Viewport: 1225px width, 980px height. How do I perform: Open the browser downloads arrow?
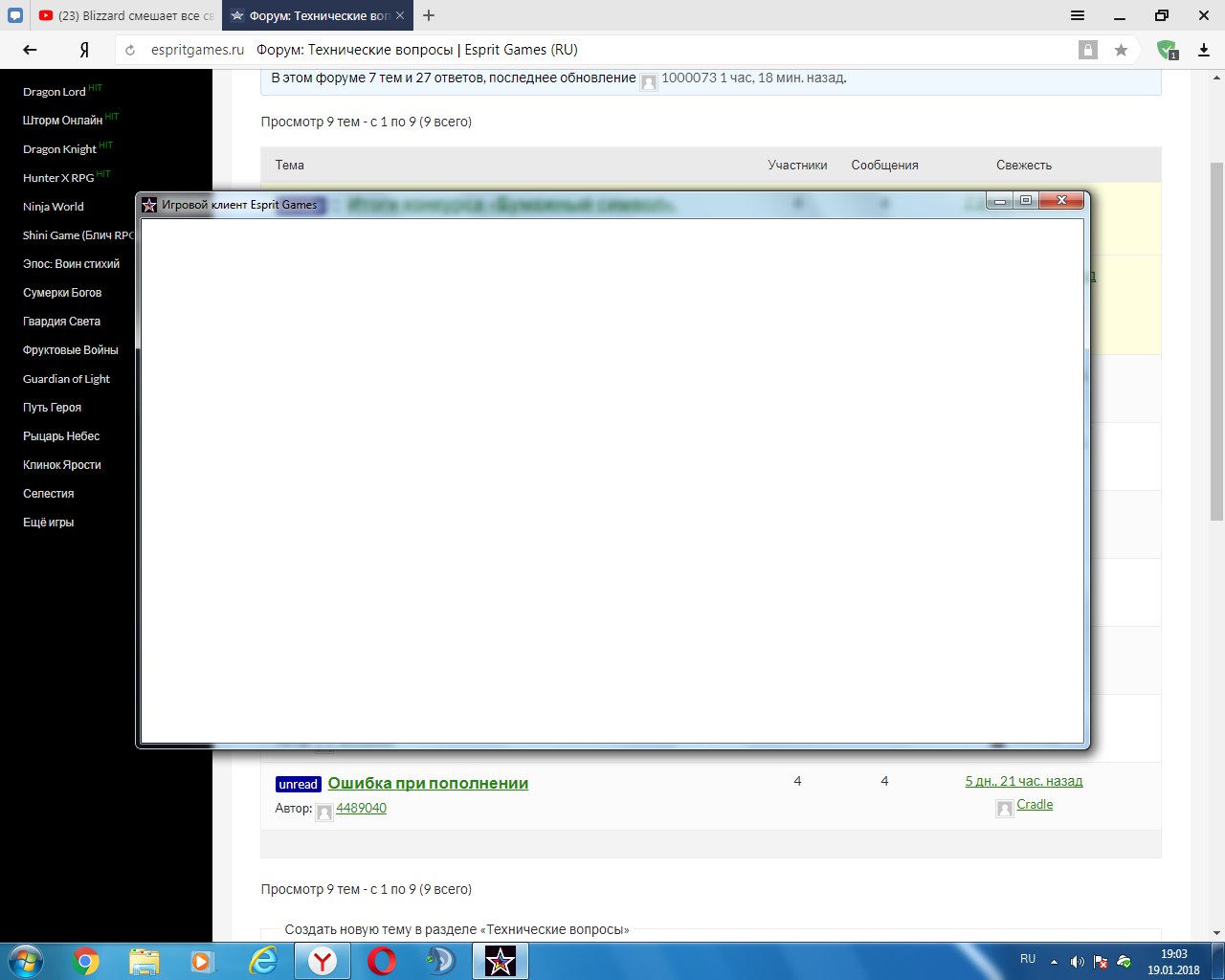1204,50
